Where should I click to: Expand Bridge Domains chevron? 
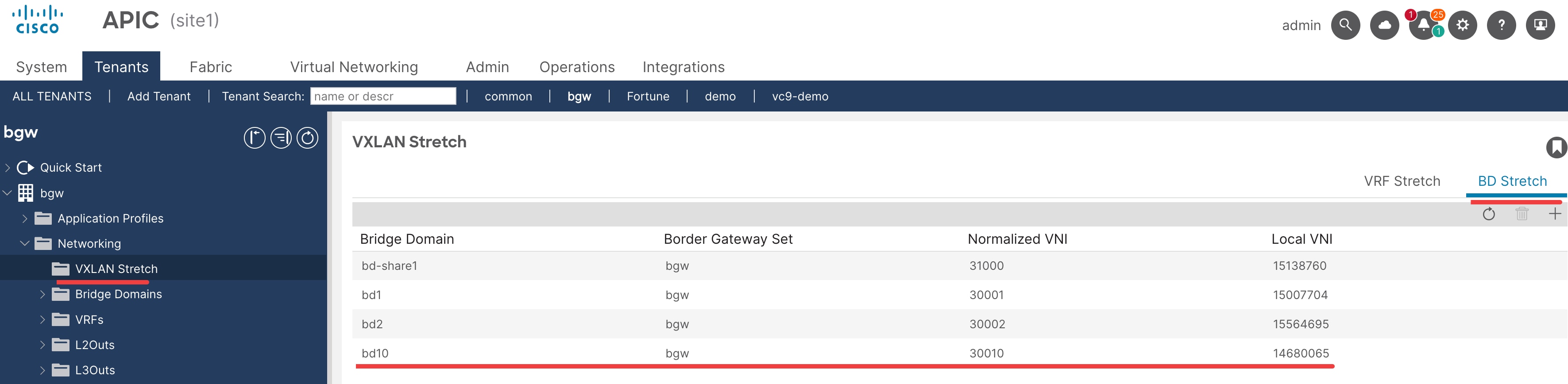point(42,294)
